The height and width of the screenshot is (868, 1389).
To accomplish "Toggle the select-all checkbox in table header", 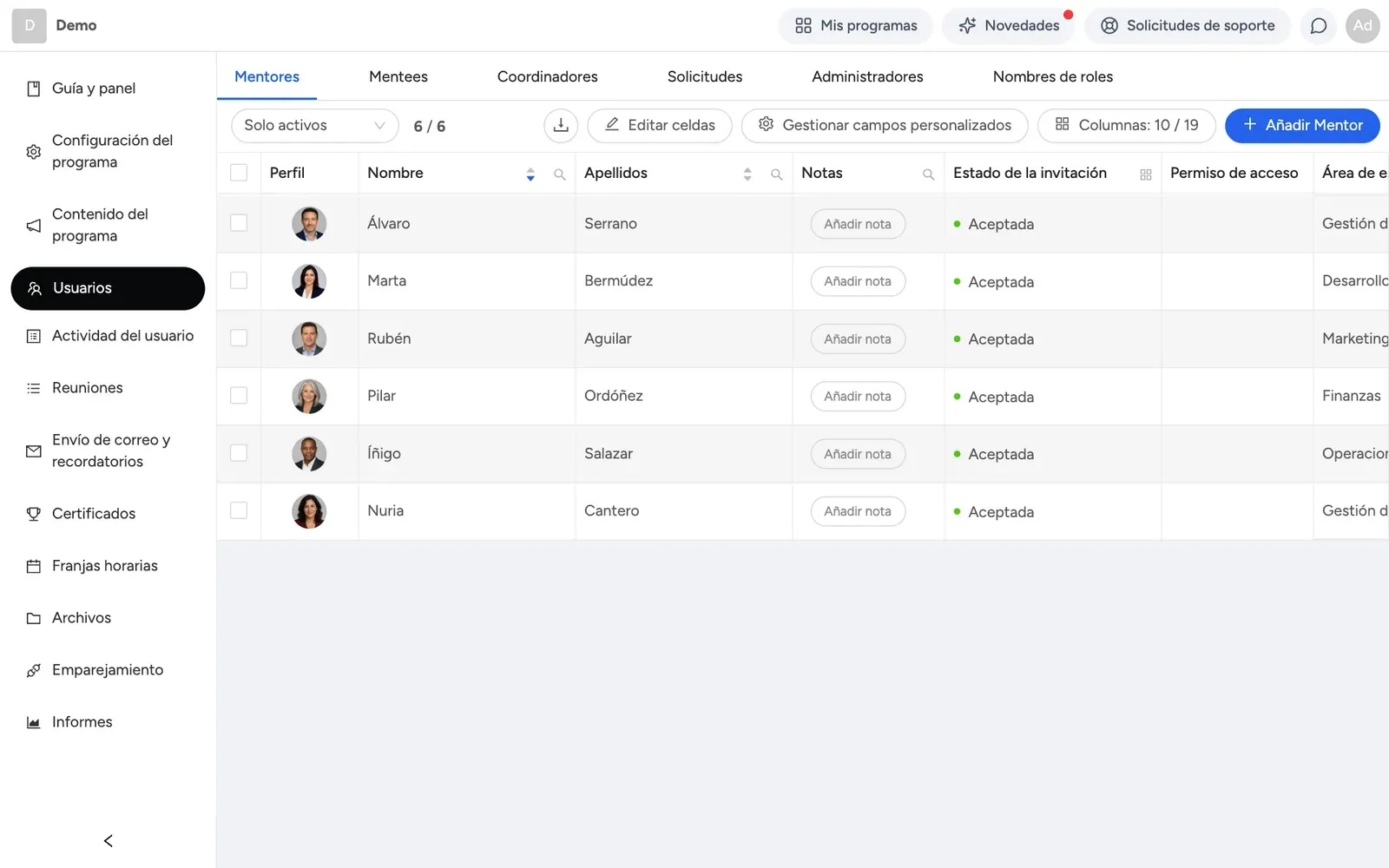I will pyautogui.click(x=239, y=173).
